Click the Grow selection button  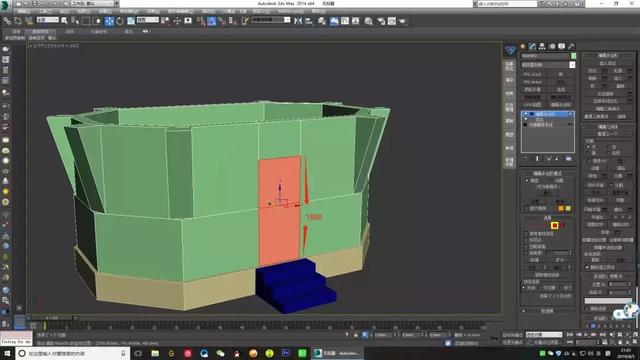tap(560, 260)
